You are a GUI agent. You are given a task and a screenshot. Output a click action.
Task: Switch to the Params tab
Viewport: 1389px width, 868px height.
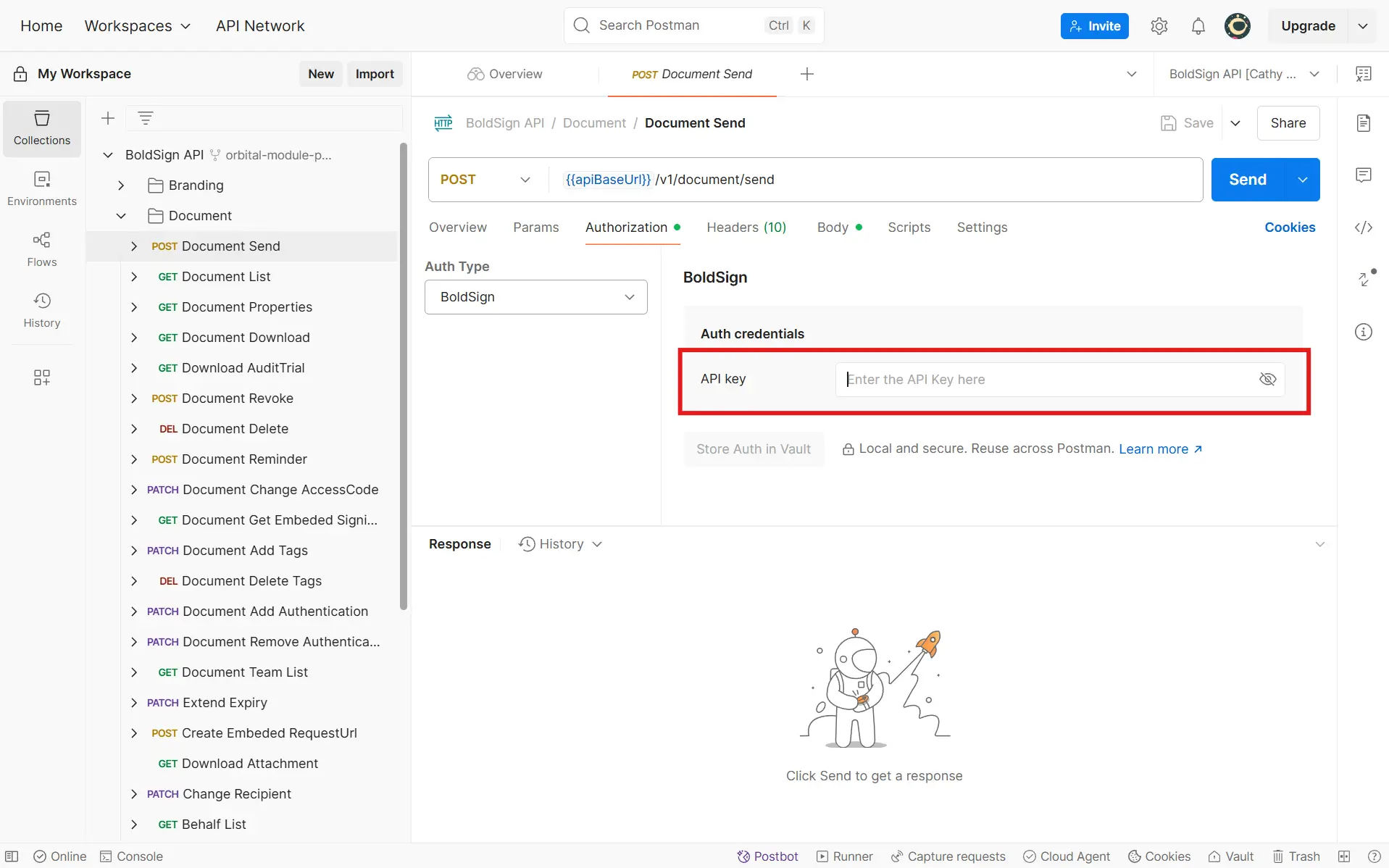tap(536, 228)
